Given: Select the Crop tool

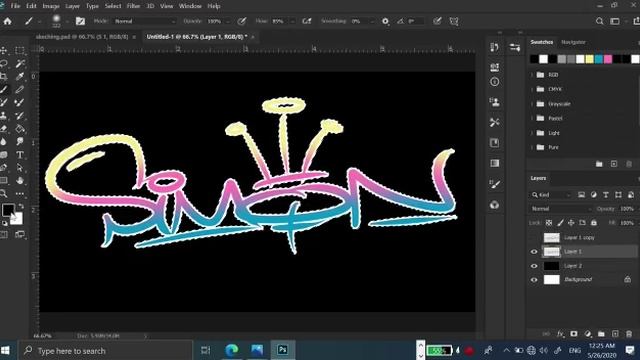Looking at the screenshot, I should 4,76.
